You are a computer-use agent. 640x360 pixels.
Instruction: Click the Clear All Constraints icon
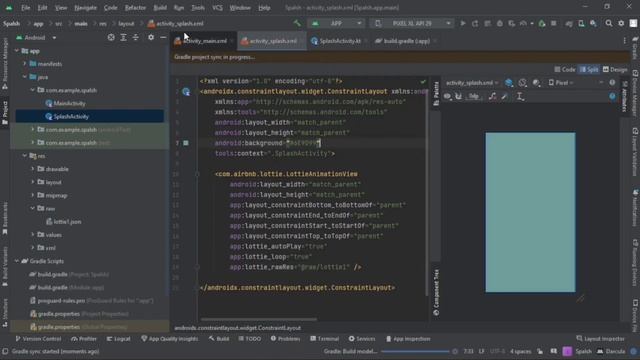(x=493, y=96)
